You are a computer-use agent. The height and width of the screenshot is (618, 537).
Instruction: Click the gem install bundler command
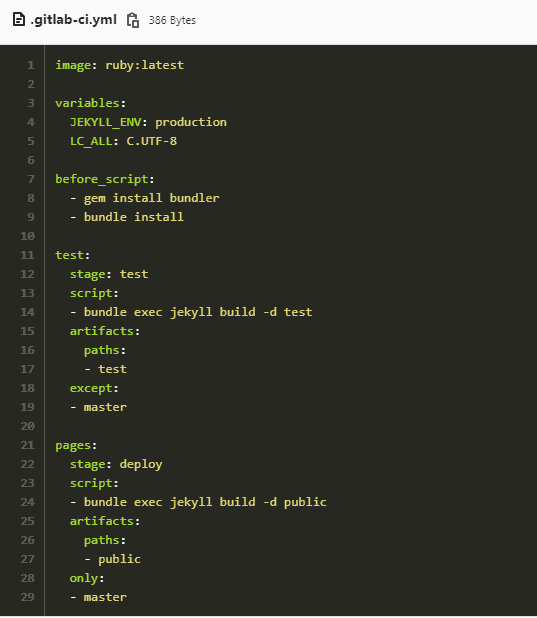[151, 198]
